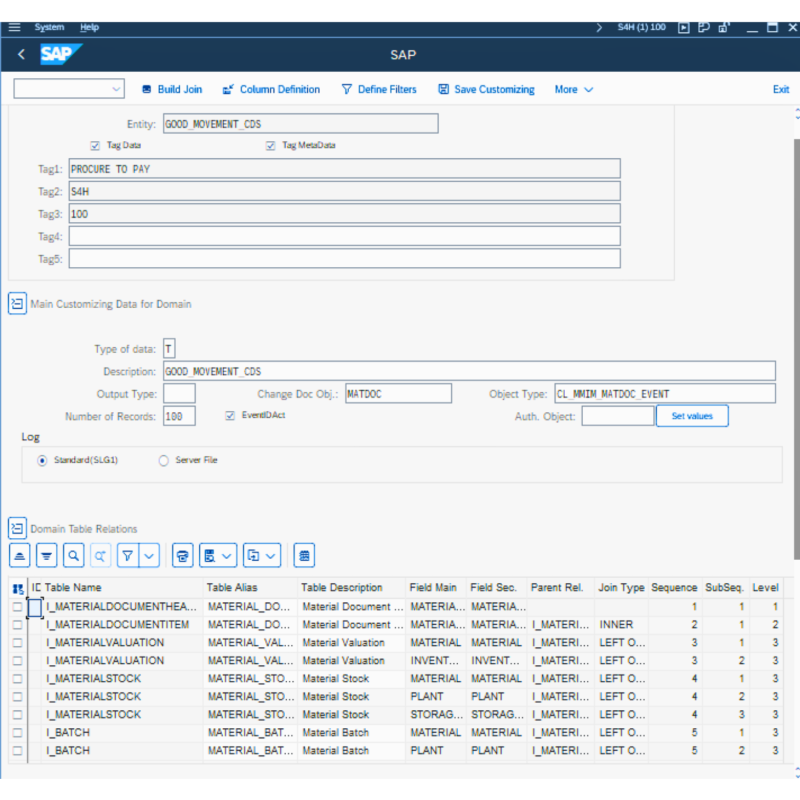800x800 pixels.
Task: Click the sort descending icon in table toolbar
Action: click(46, 555)
